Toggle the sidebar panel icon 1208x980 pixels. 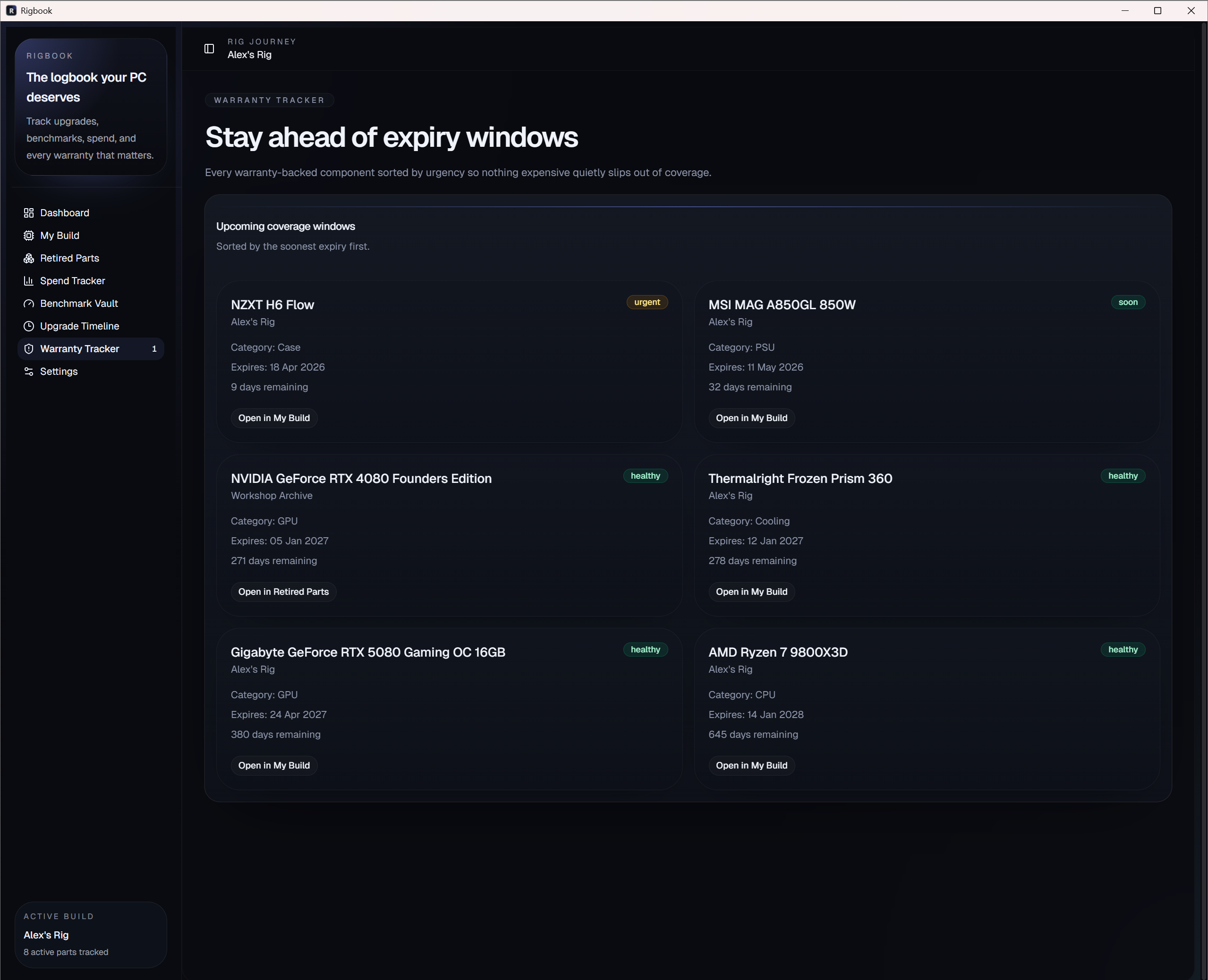[x=209, y=49]
